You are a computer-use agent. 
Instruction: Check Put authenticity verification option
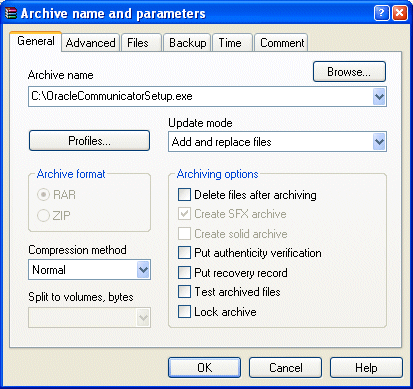(184, 253)
